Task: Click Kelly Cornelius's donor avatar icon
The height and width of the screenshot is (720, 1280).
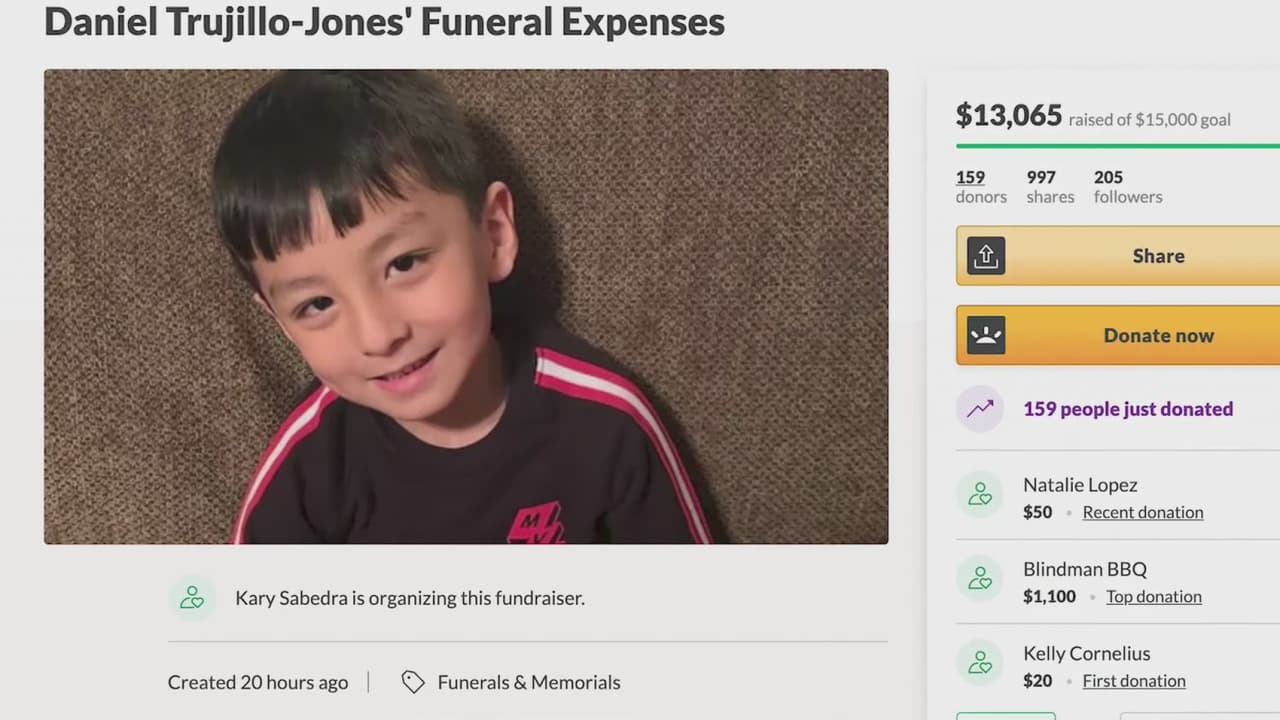Action: [980, 663]
